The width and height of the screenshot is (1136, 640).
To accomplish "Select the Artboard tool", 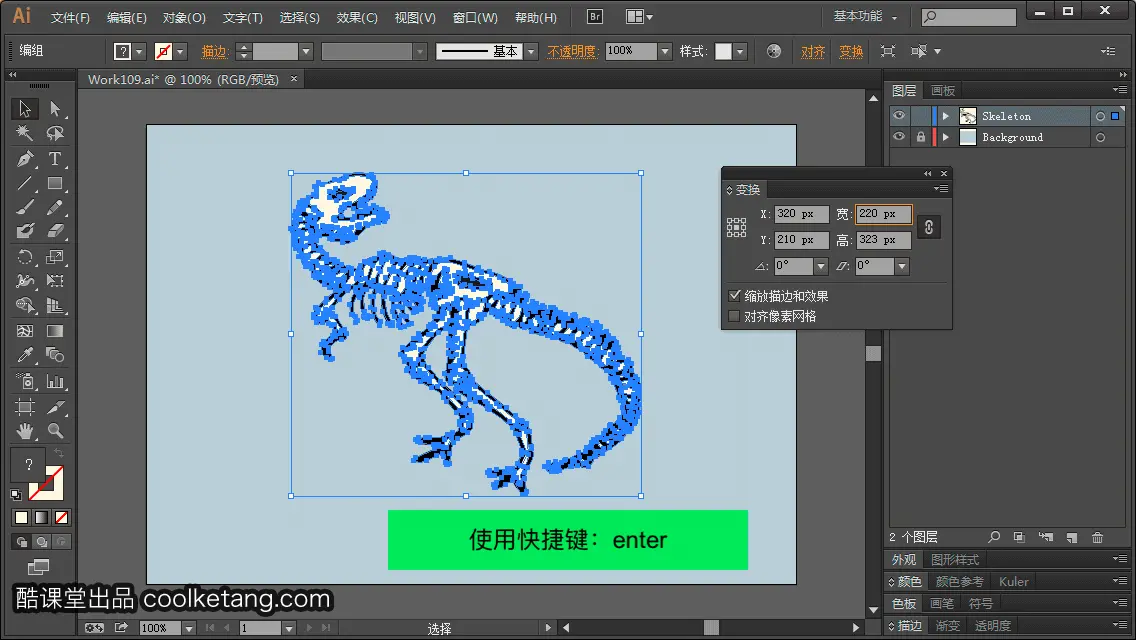I will tap(25, 407).
